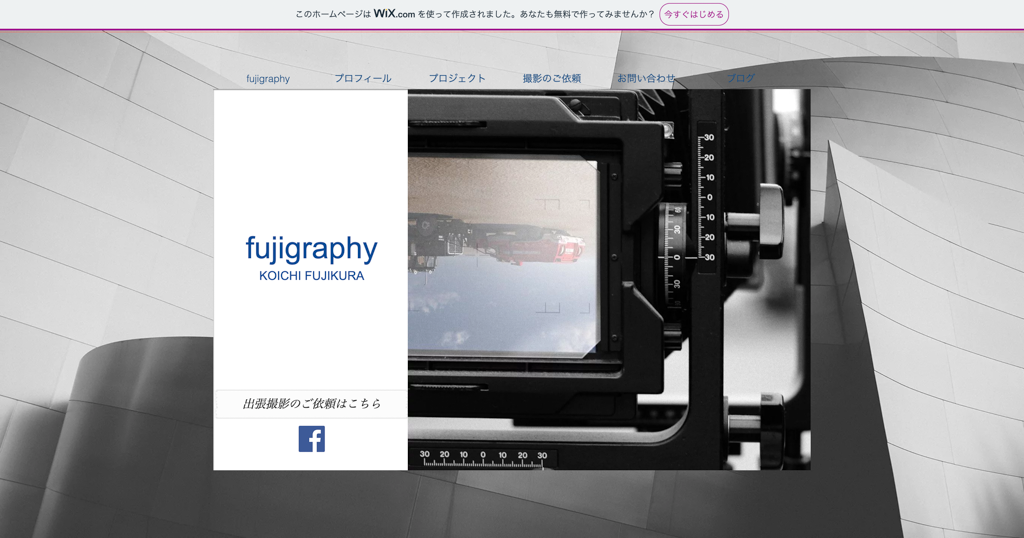
Task: Click the KOICHI FUJIKURA subtitle
Action: click(x=312, y=276)
